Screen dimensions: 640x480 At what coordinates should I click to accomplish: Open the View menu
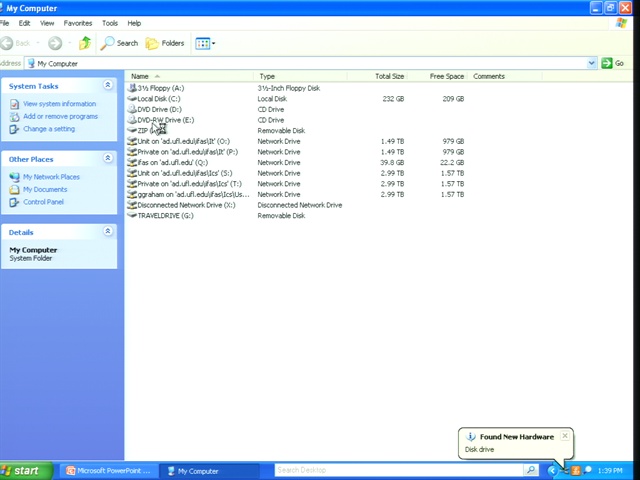[x=47, y=23]
